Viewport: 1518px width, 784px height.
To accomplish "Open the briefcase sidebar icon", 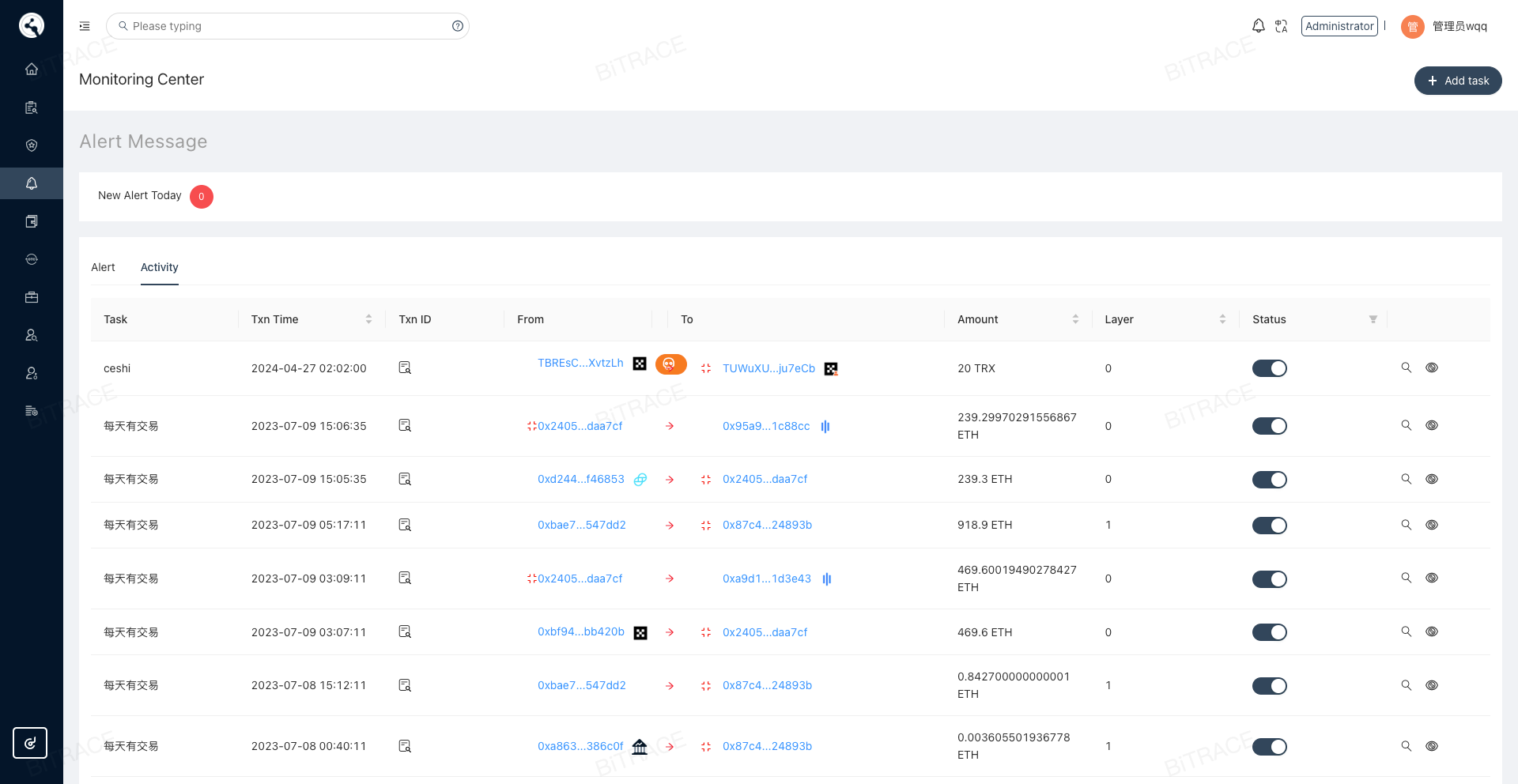I will tap(32, 297).
